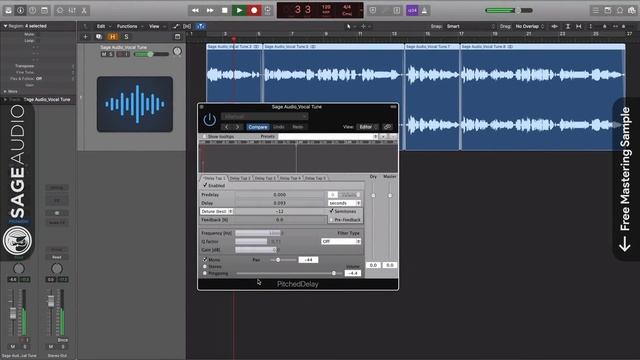640x360 pixels.
Task: Toggle Show Automation icon
Action: pyautogui.click(x=176, y=26)
